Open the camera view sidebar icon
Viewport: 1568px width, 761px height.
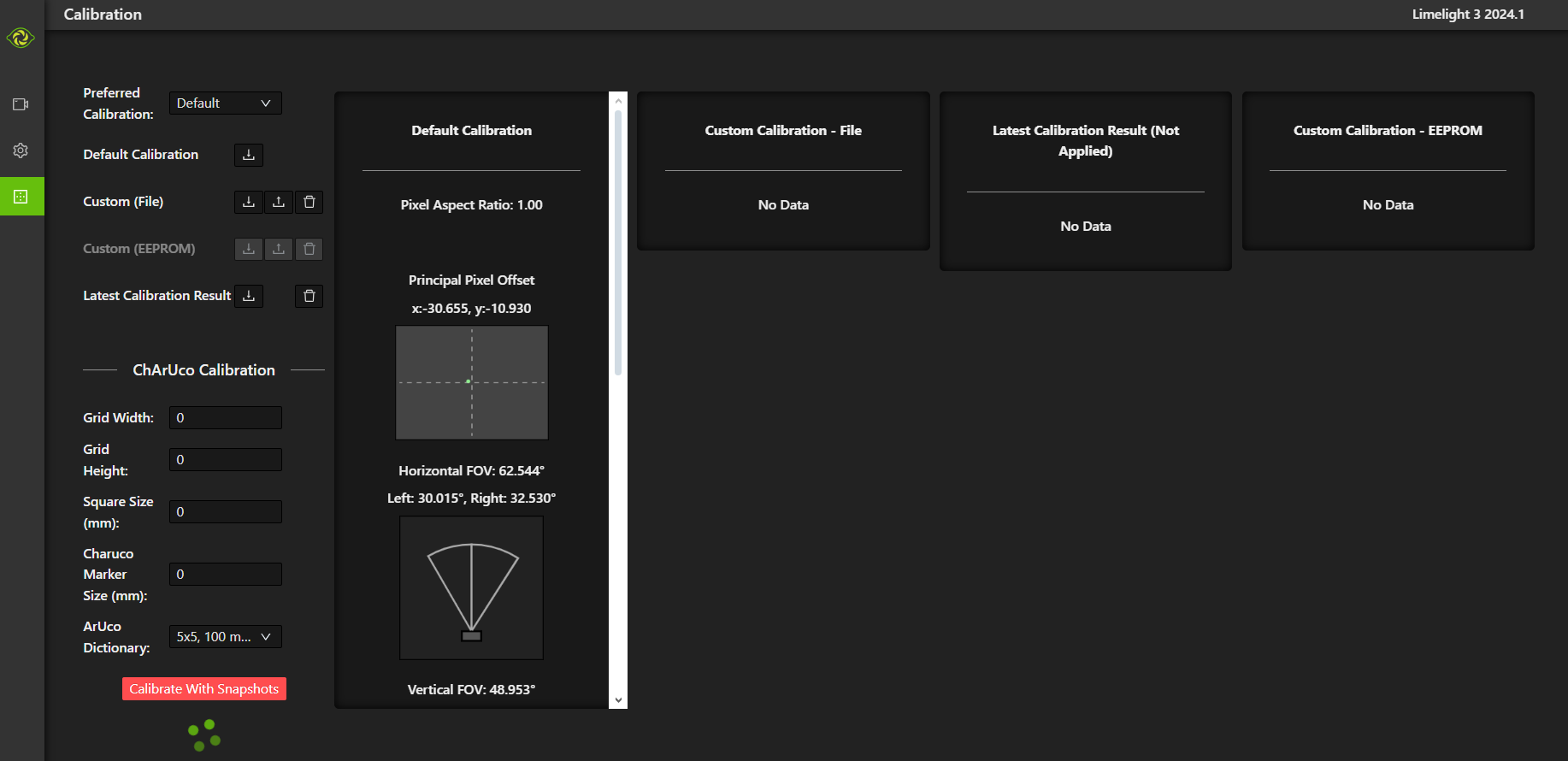pos(21,104)
